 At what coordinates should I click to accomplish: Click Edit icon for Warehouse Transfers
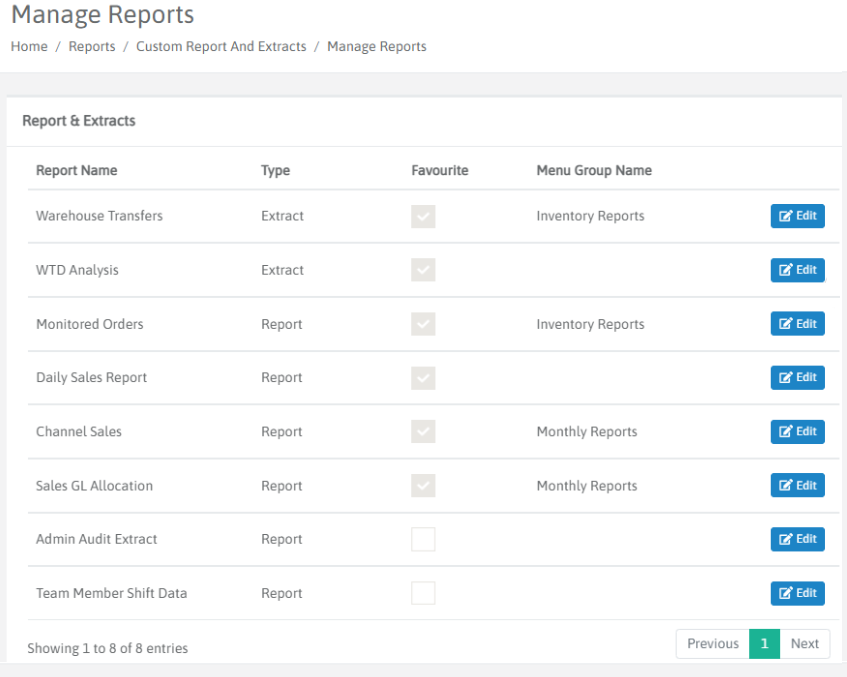[797, 216]
